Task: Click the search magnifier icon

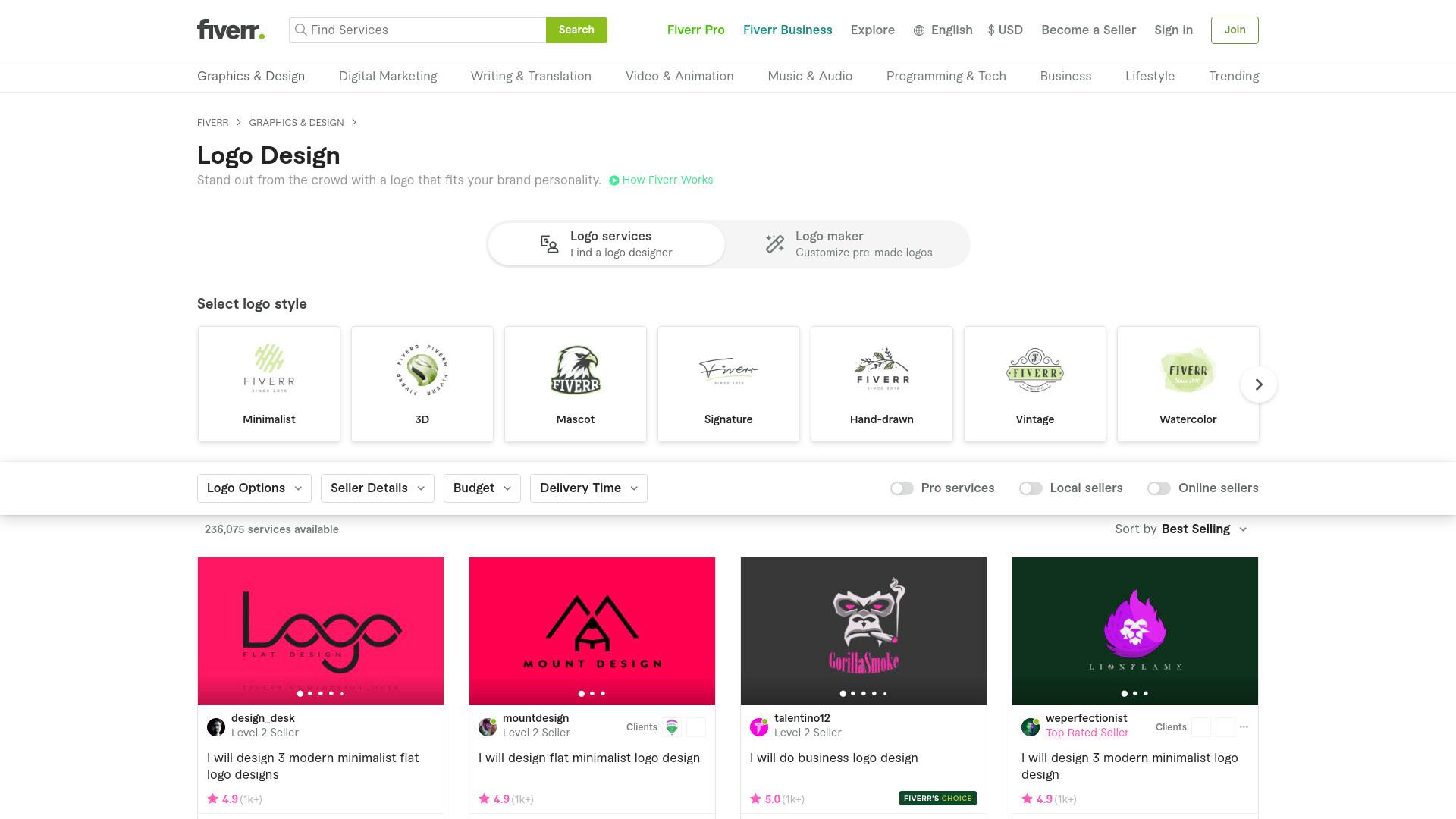Action: coord(300,30)
